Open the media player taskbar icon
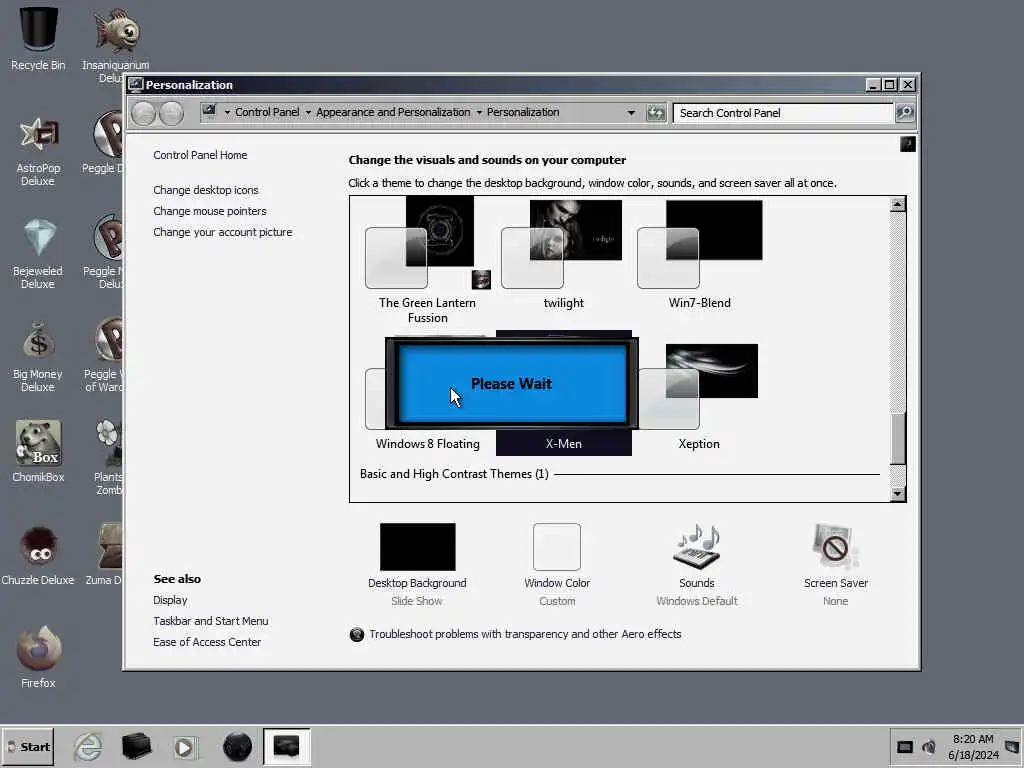 click(184, 747)
